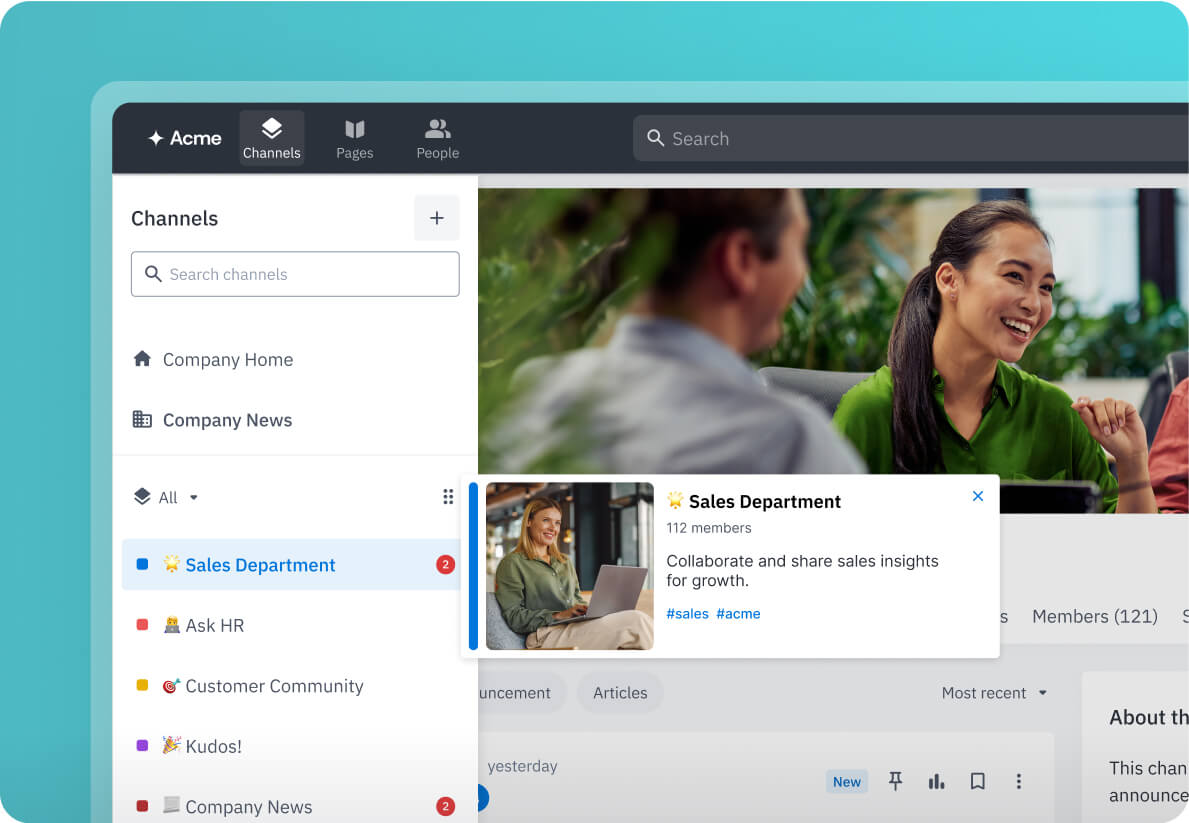Open the Most recent sort dropdown
The image size is (1189, 823).
point(994,693)
